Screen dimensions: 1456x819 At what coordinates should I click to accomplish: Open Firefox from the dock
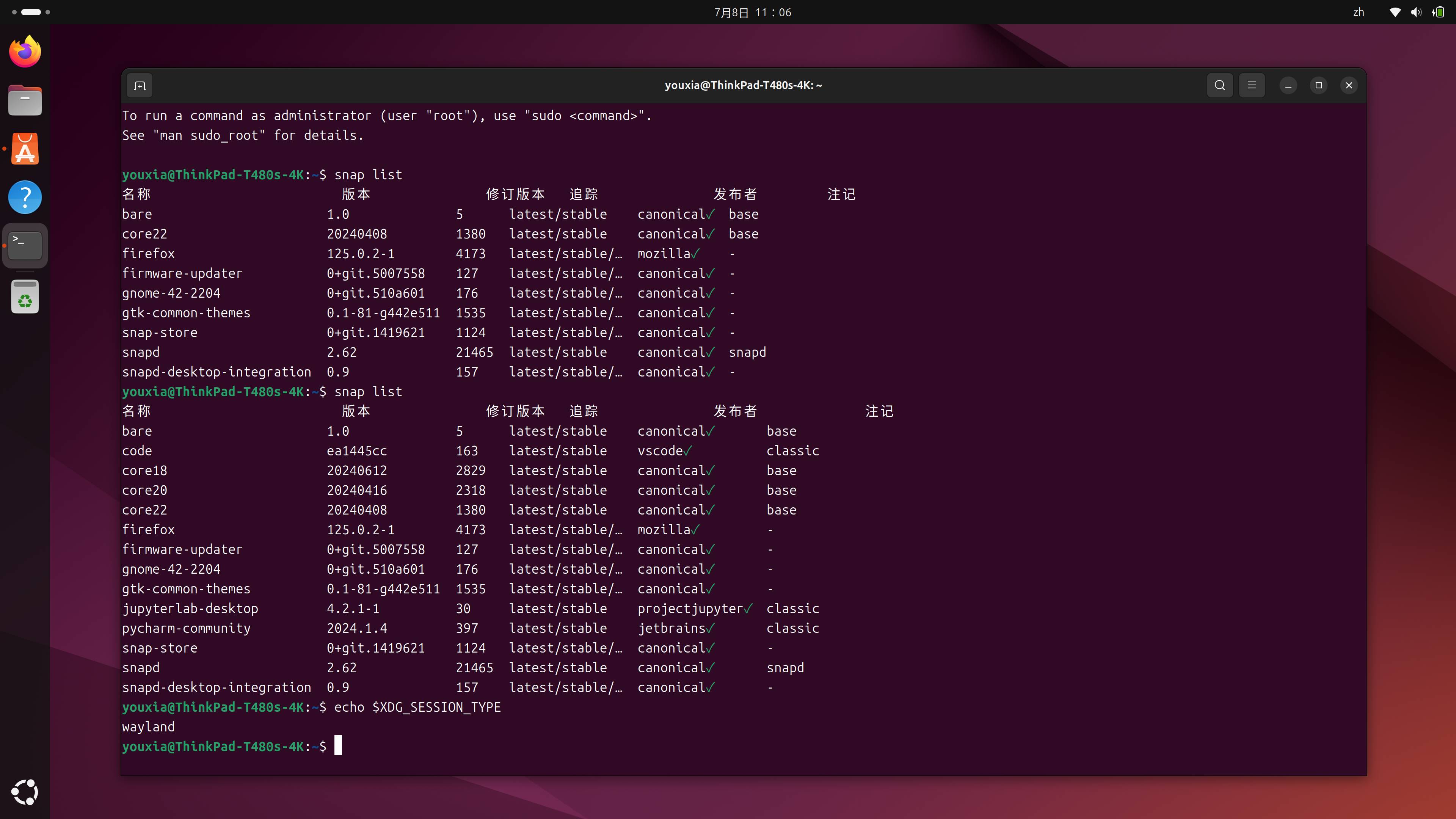pyautogui.click(x=25, y=52)
